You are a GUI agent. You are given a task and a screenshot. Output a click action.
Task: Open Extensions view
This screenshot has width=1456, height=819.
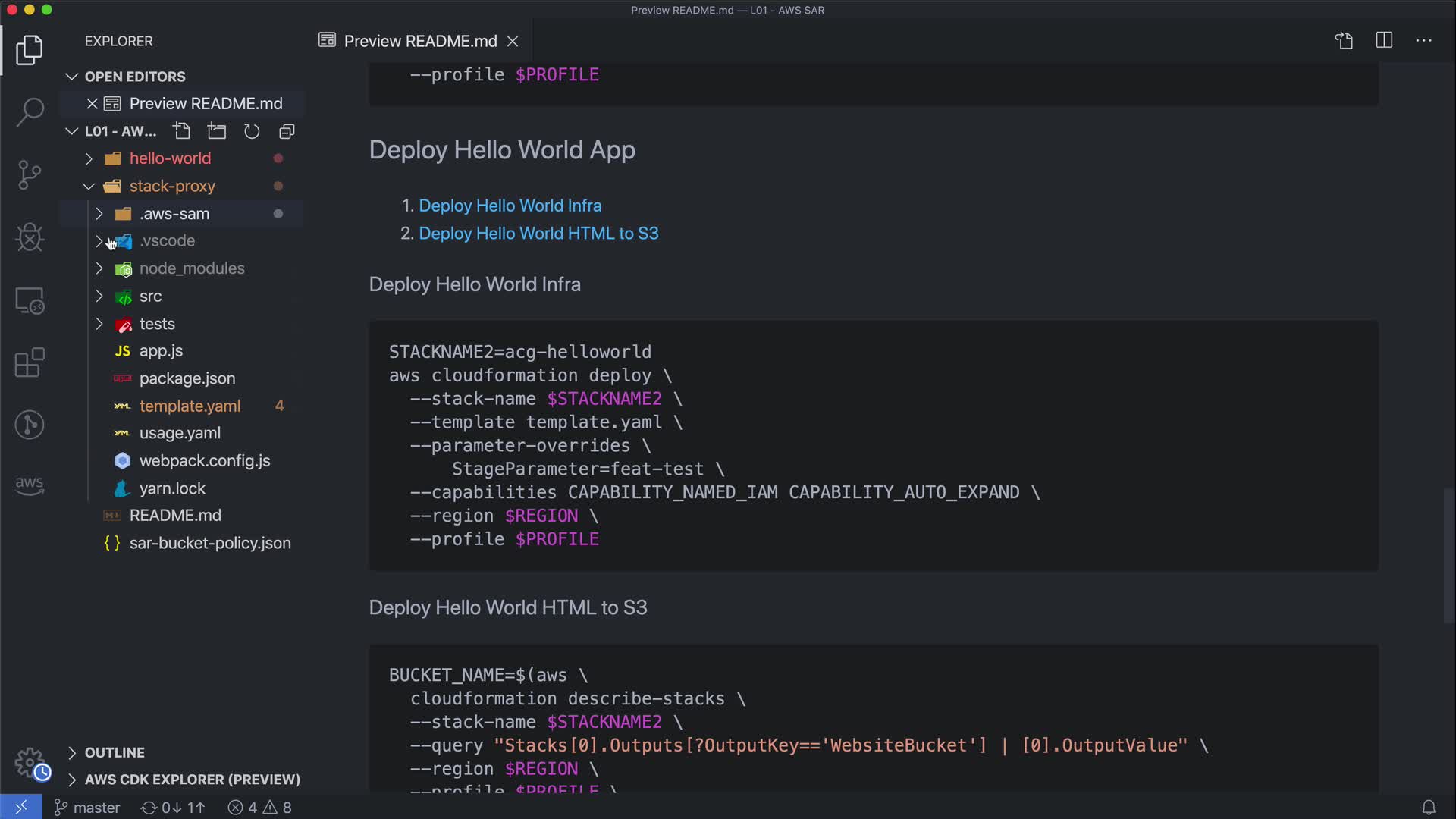coord(30,362)
